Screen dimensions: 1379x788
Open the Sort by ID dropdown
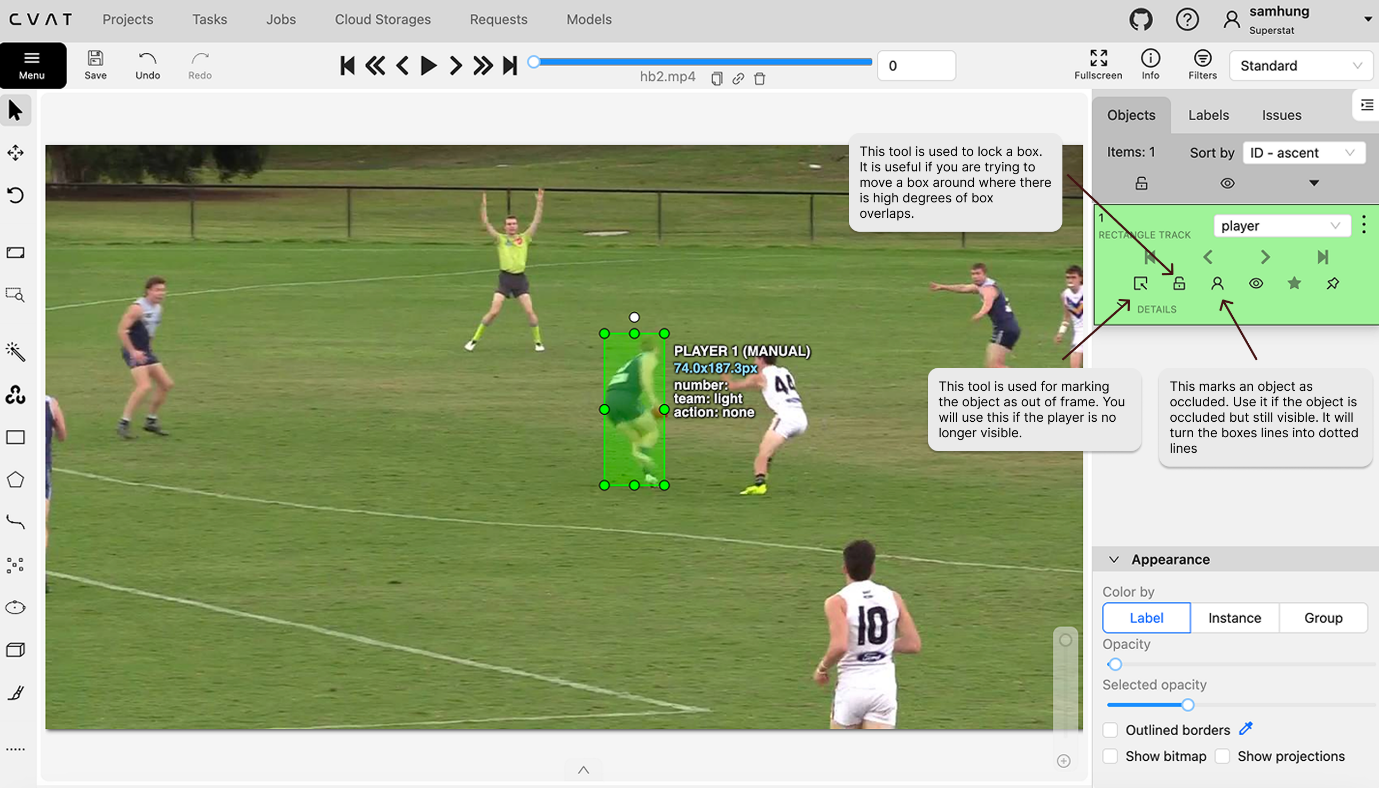[x=1303, y=152]
